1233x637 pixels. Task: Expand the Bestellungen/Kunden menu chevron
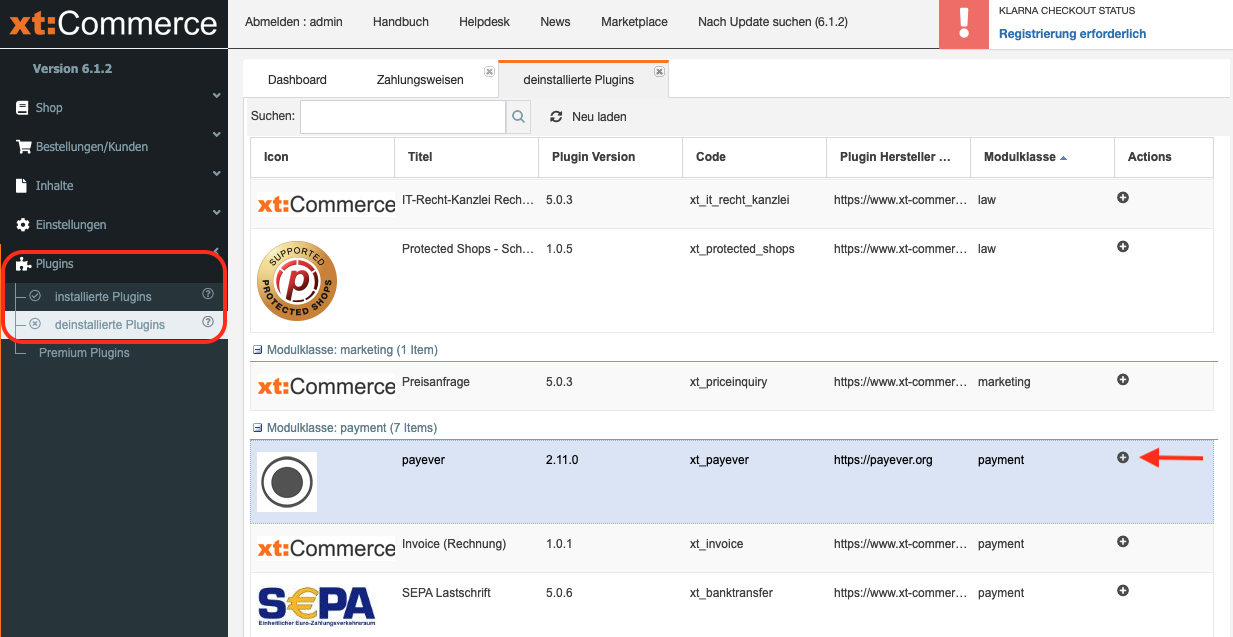[x=216, y=134]
